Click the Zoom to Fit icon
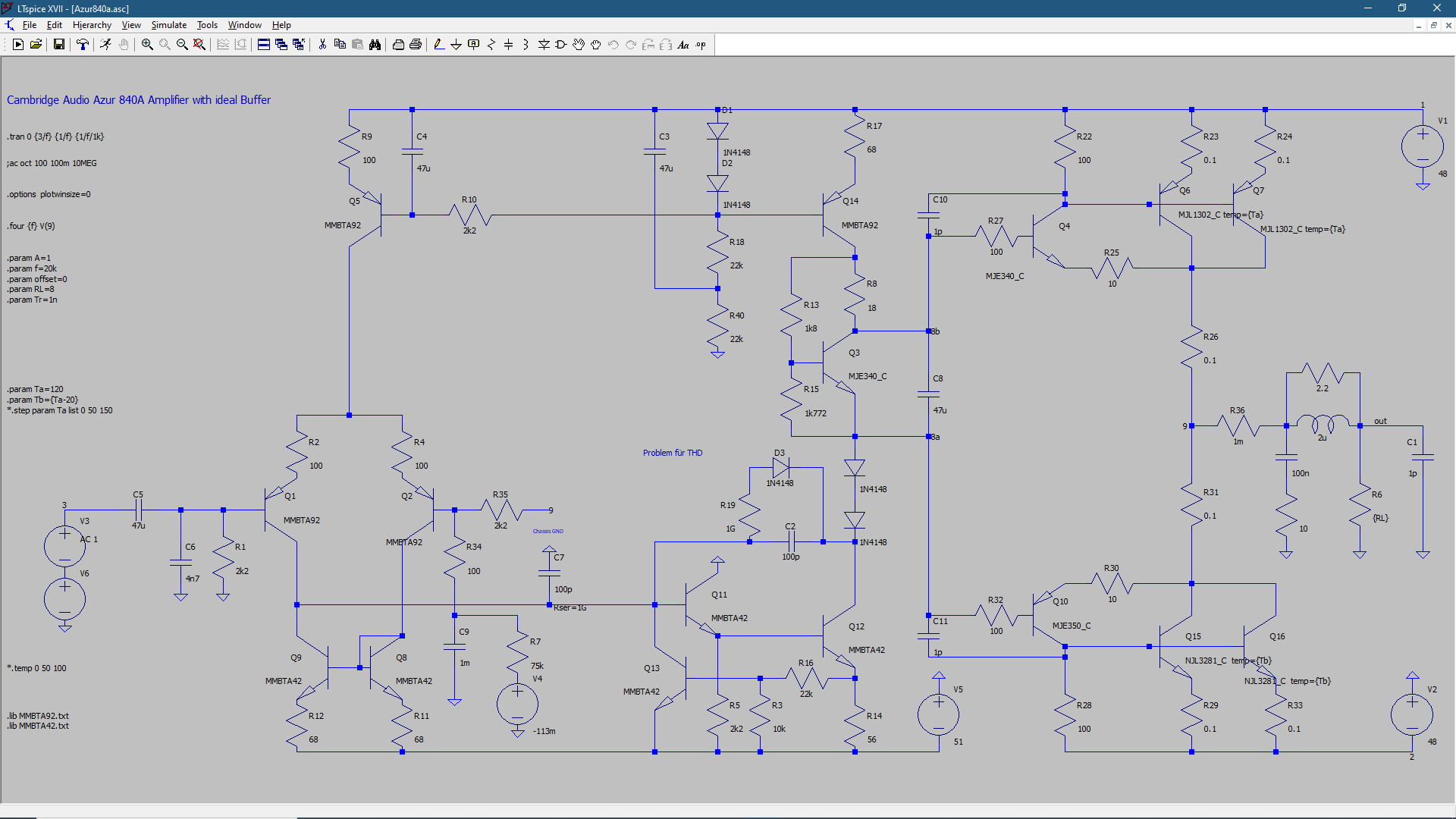Image resolution: width=1456 pixels, height=819 pixels. tap(199, 45)
